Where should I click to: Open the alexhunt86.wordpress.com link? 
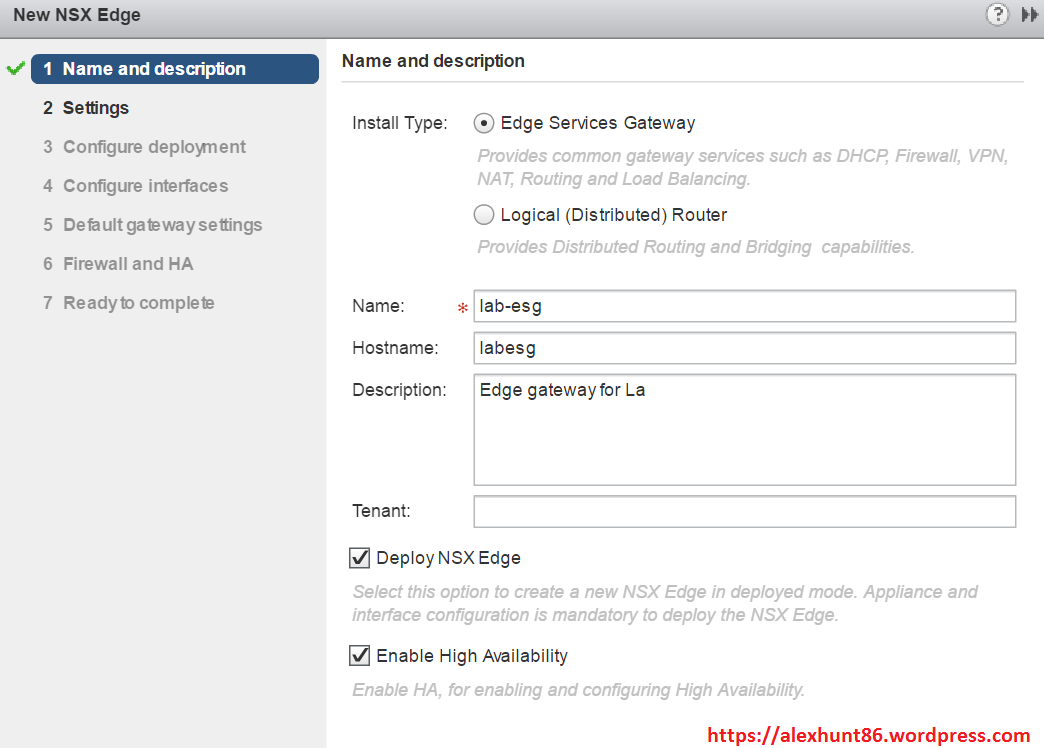pyautogui.click(x=868, y=736)
